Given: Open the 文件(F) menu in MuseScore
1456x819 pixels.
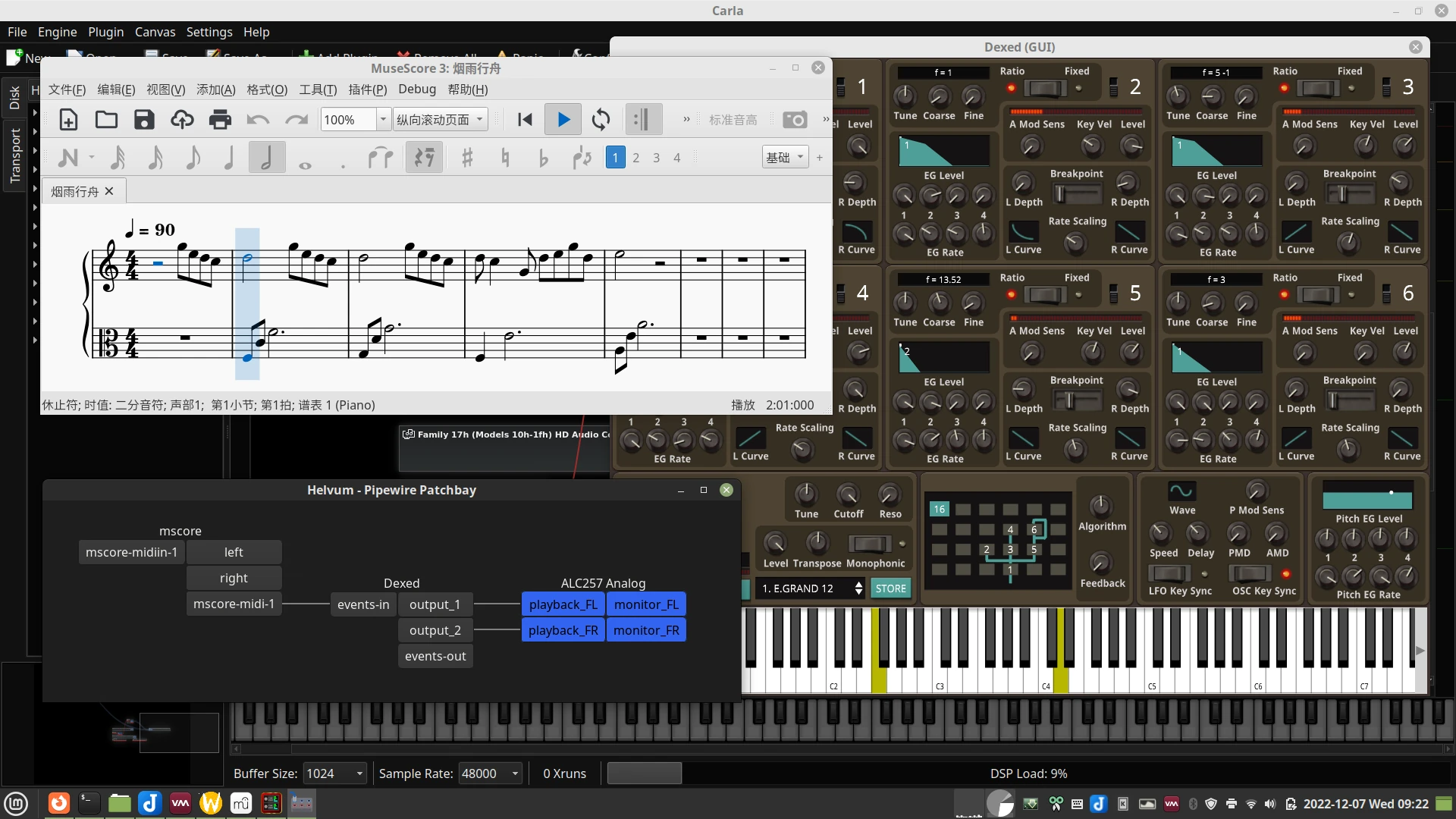Looking at the screenshot, I should pyautogui.click(x=67, y=89).
